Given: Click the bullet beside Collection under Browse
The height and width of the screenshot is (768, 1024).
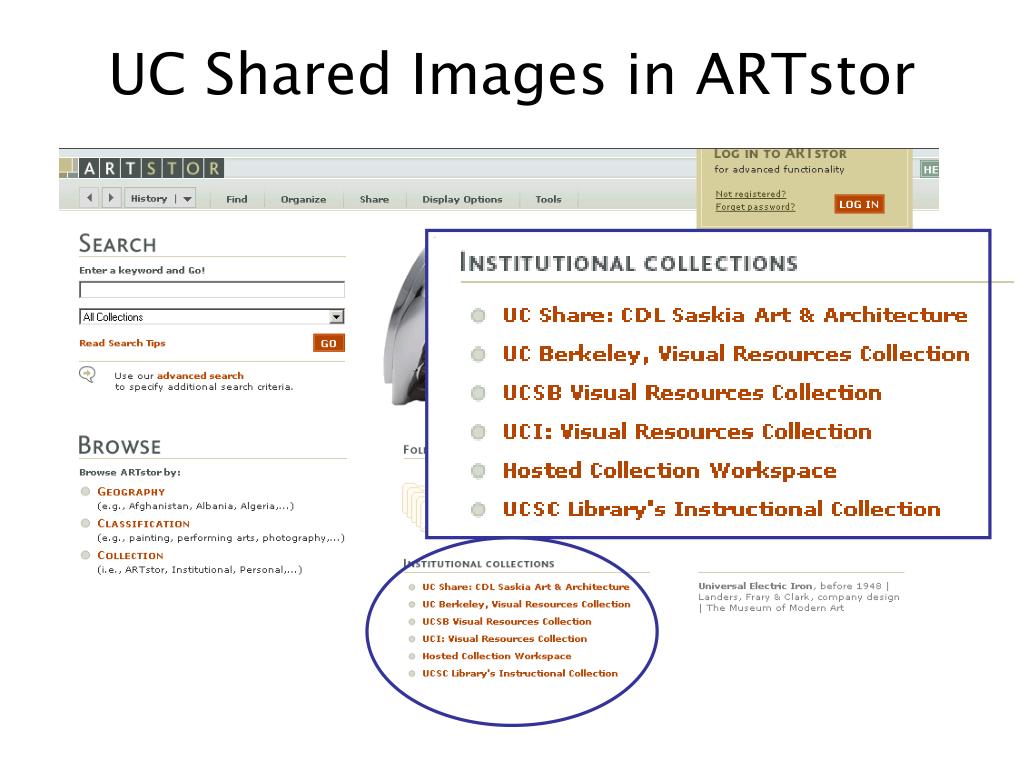Looking at the screenshot, I should (86, 555).
